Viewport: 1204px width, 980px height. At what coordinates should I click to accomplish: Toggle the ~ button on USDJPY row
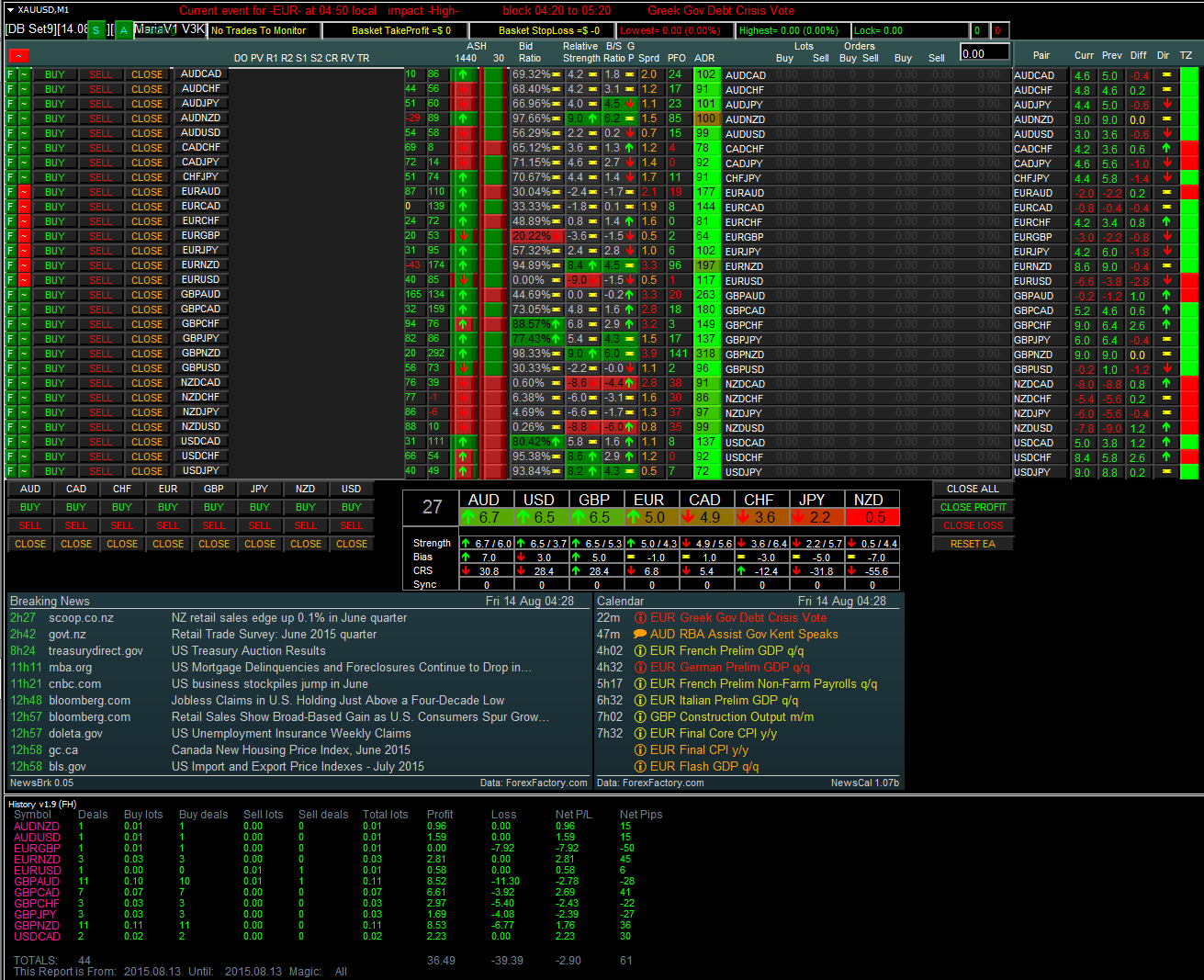tap(25, 471)
